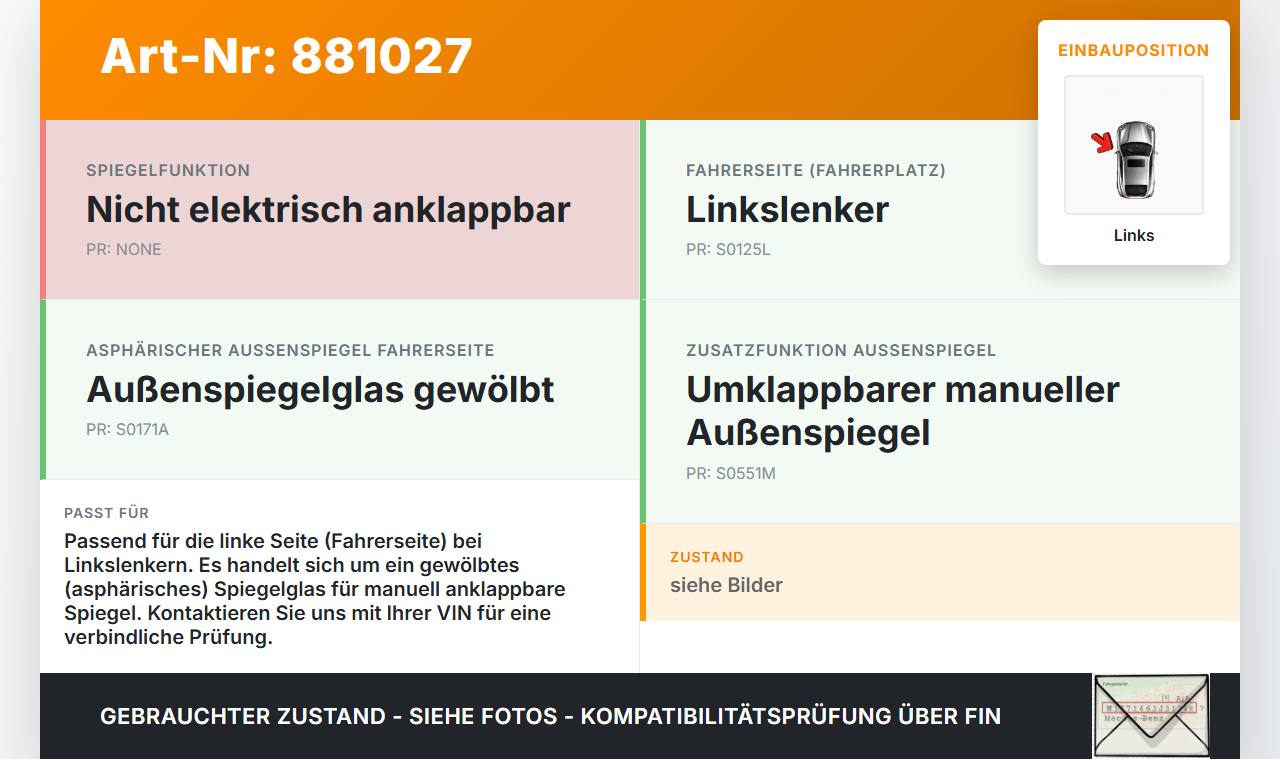Click 'Umklappbarer manueller Außenspiegel' value

click(903, 411)
